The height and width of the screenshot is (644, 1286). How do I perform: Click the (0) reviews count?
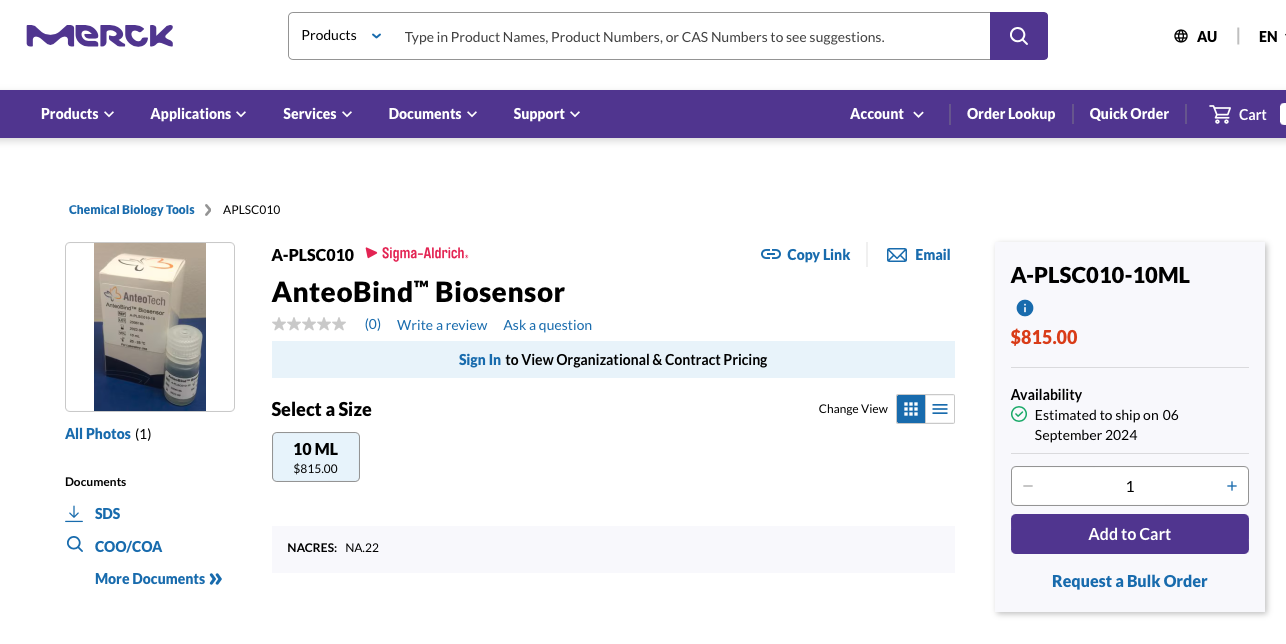[372, 324]
